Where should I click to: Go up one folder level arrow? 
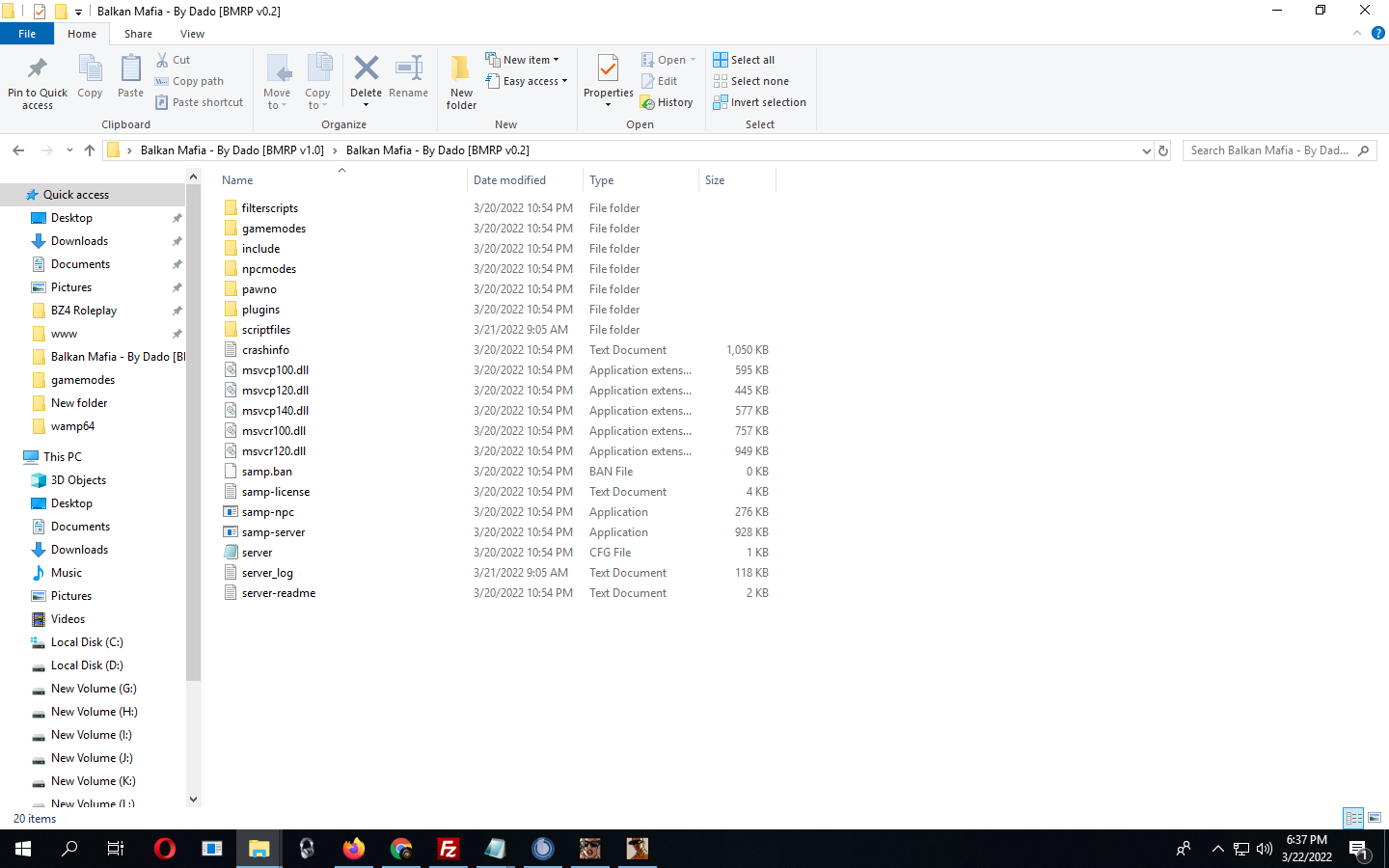[90, 150]
